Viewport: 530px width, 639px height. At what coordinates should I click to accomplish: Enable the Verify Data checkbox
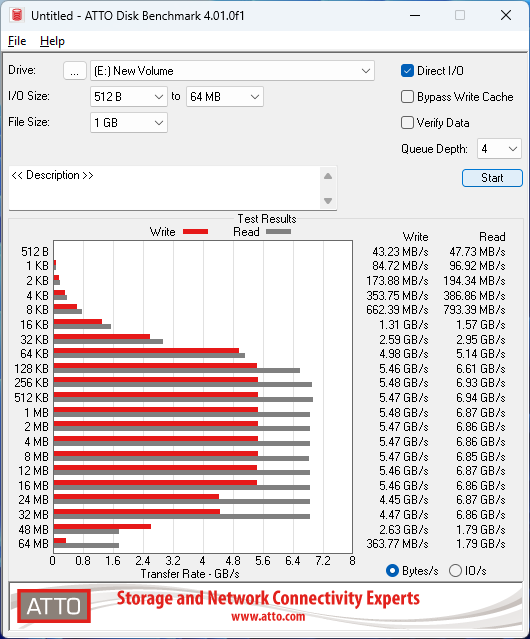(407, 123)
